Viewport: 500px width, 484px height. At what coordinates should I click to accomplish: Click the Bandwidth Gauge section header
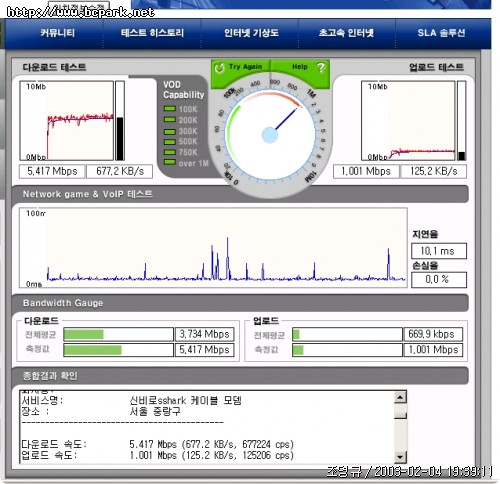coord(63,303)
